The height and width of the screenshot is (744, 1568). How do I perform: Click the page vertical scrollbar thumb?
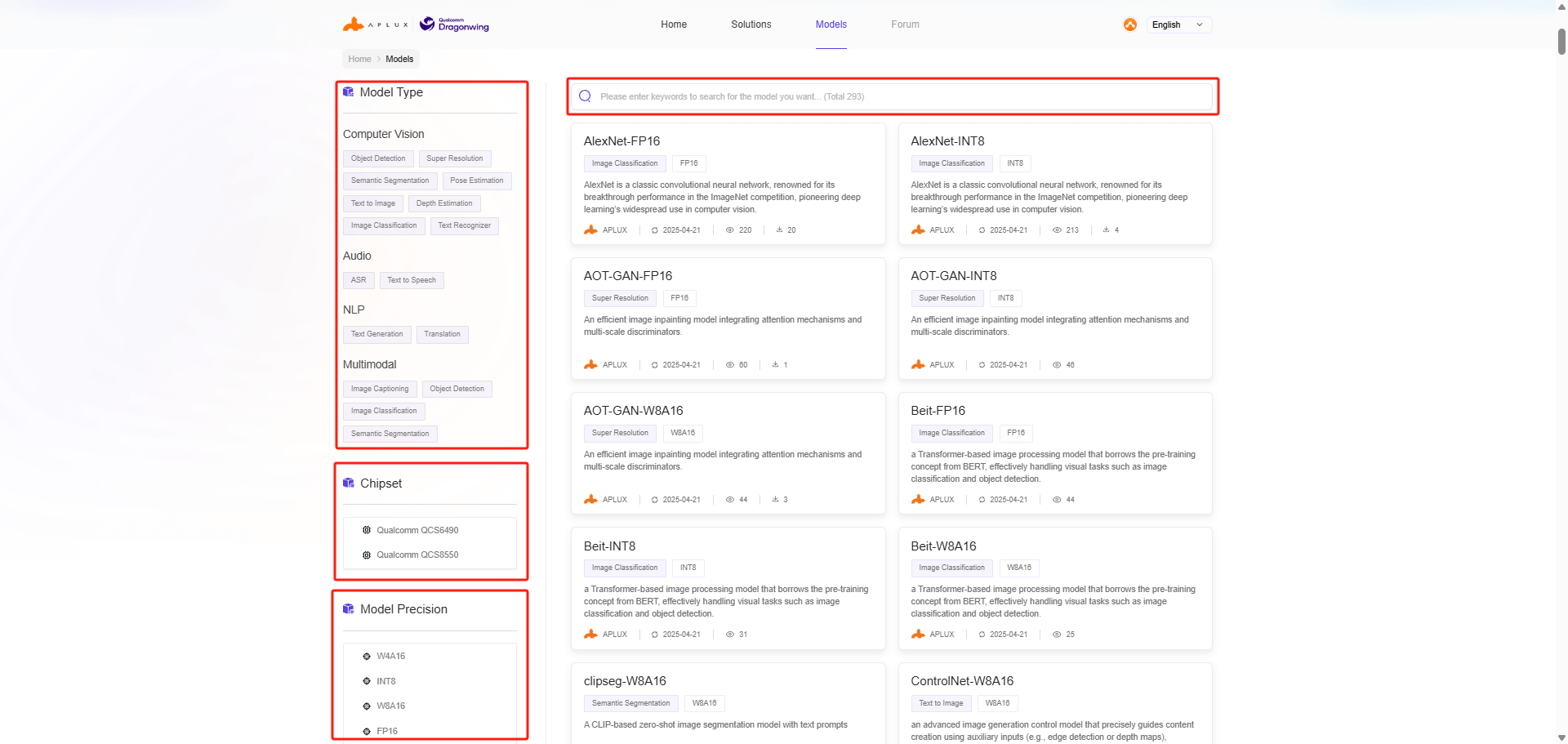(1561, 41)
